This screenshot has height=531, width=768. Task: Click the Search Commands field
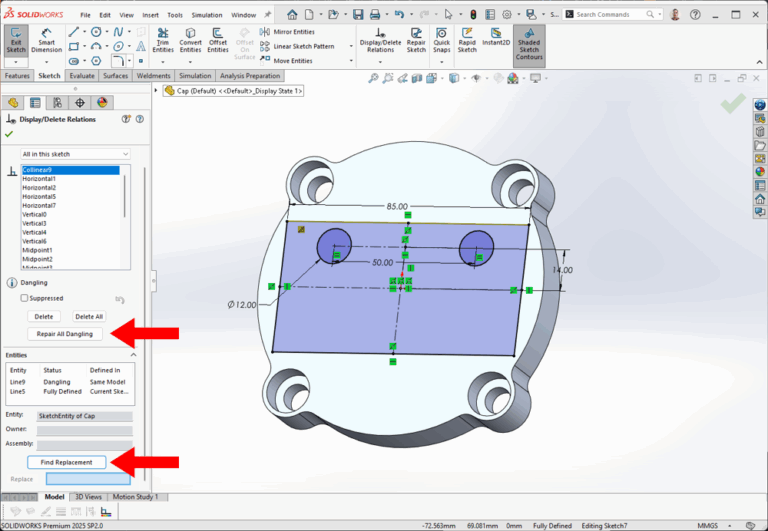coord(613,15)
